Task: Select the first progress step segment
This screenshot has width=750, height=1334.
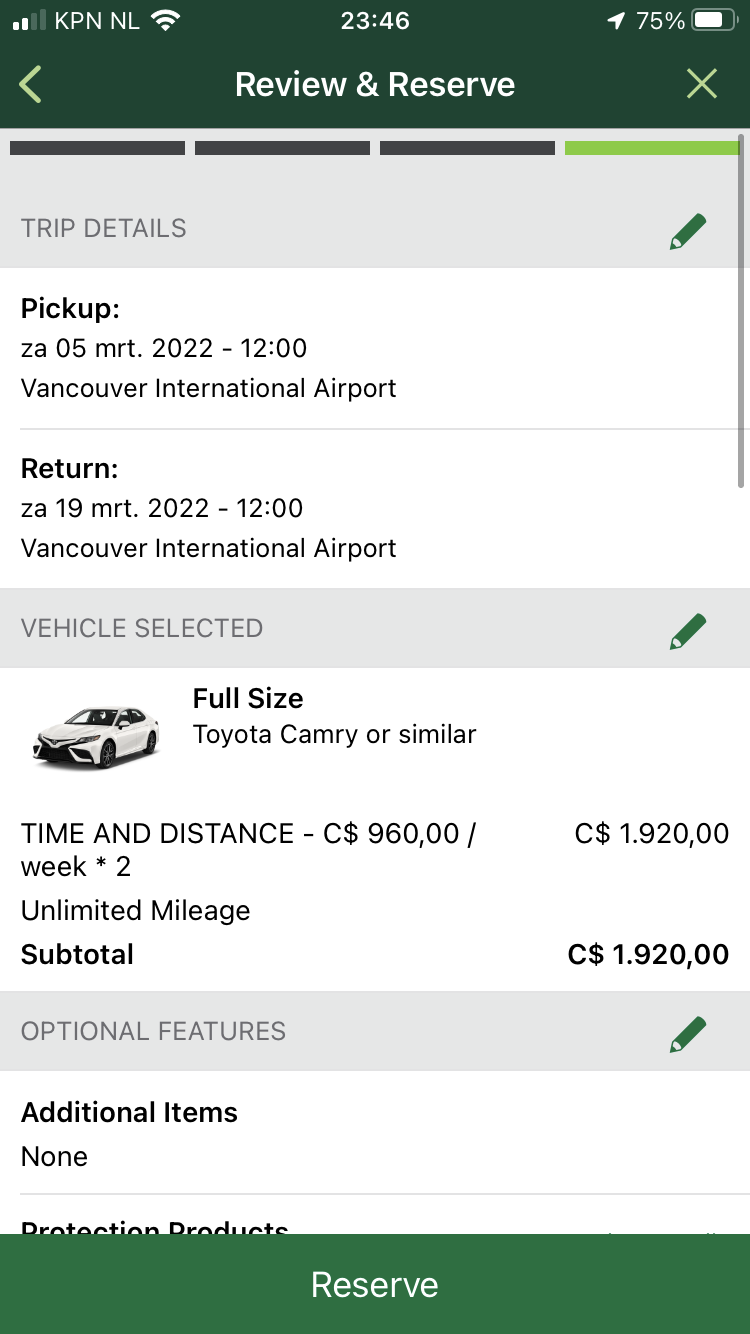Action: tap(97, 148)
